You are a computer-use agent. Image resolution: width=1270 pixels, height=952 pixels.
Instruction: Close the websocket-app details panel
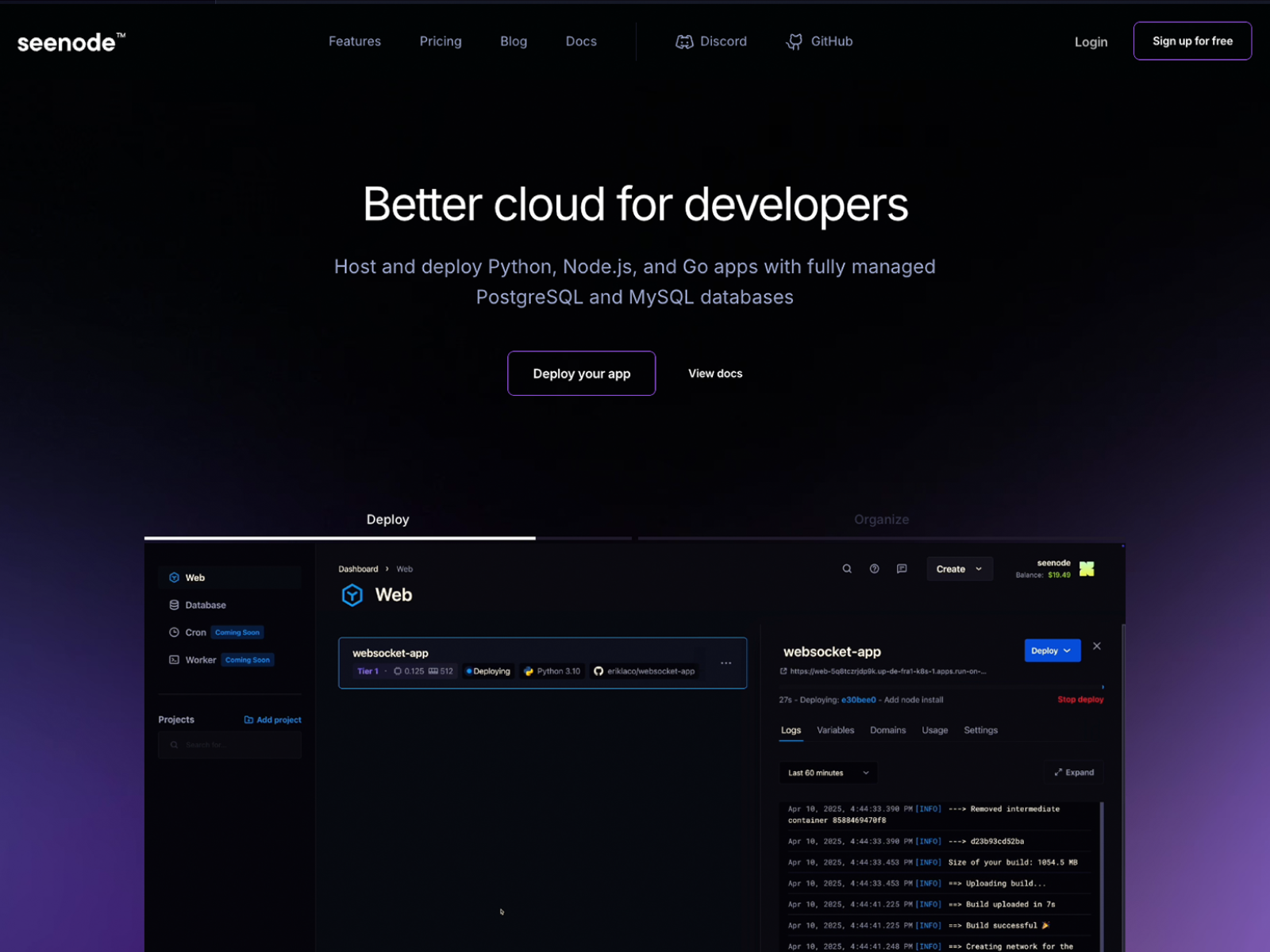tap(1097, 647)
